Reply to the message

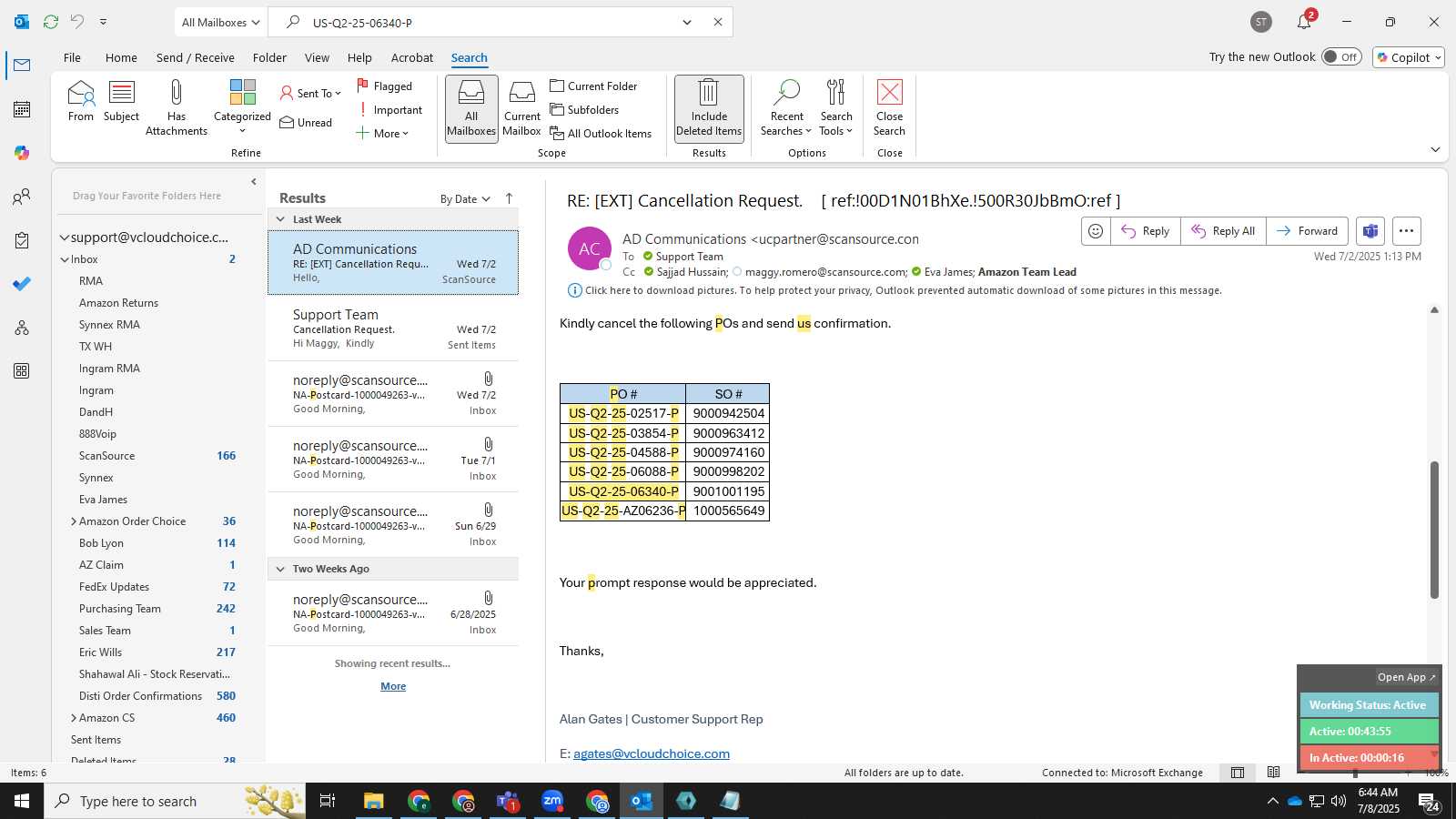pyautogui.click(x=1146, y=231)
